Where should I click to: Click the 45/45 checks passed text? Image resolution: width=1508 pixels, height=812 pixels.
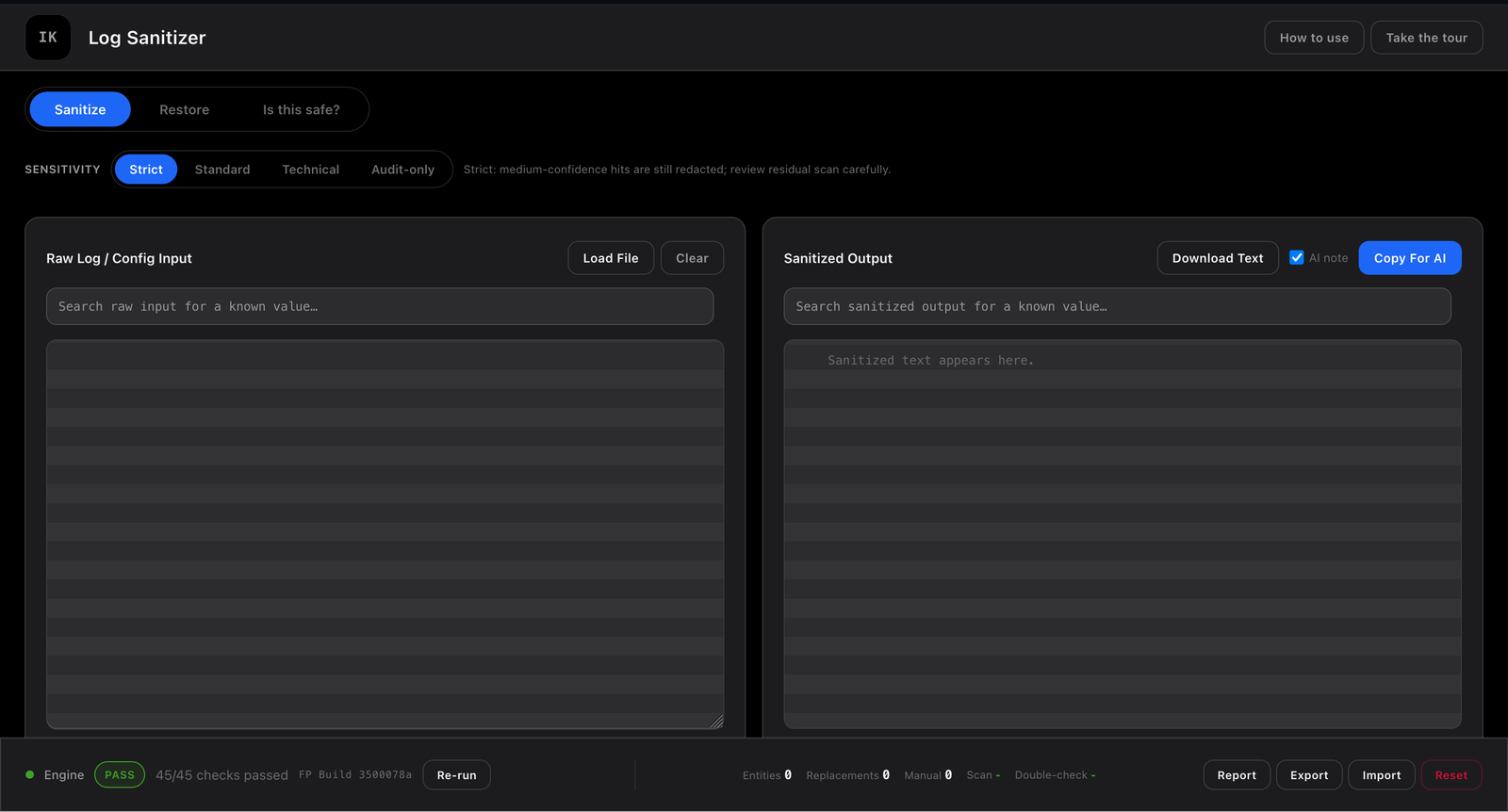[x=221, y=775]
